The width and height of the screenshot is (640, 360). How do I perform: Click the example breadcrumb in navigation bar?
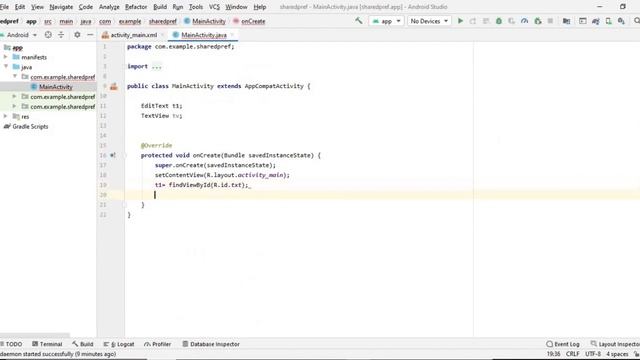(130, 21)
